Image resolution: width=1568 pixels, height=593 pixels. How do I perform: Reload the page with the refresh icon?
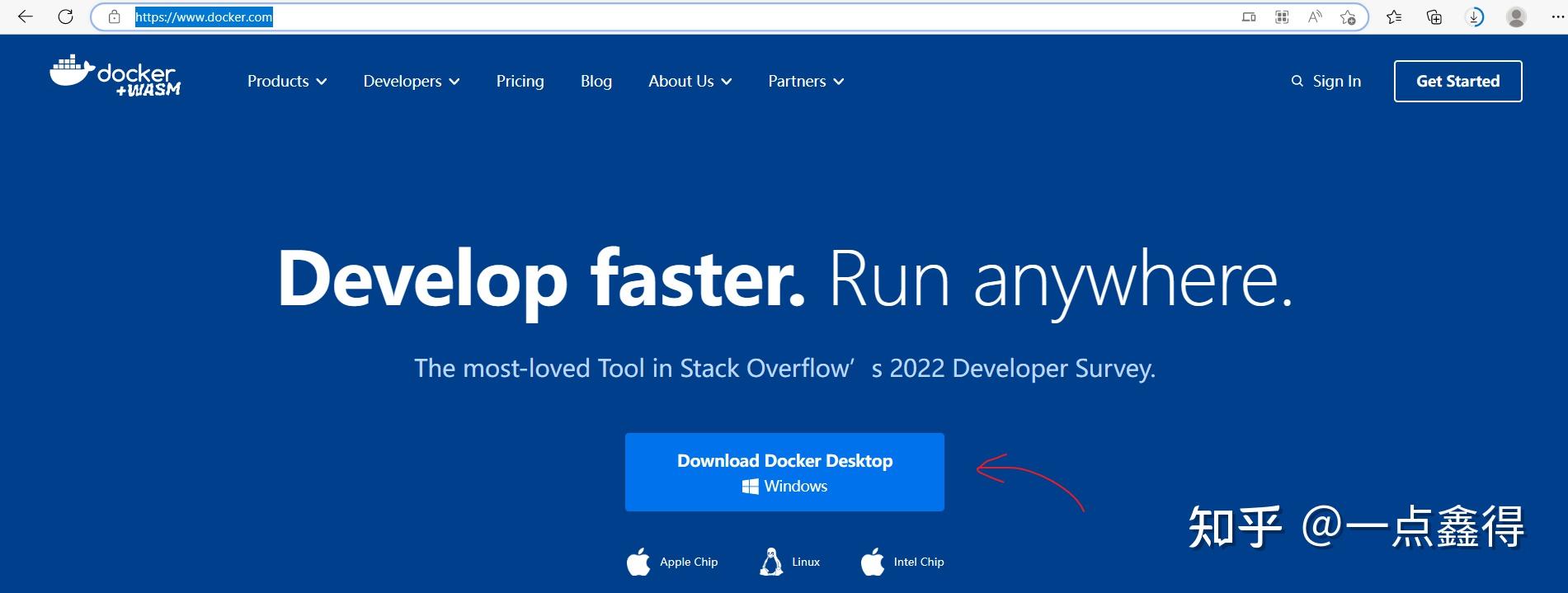point(66,16)
